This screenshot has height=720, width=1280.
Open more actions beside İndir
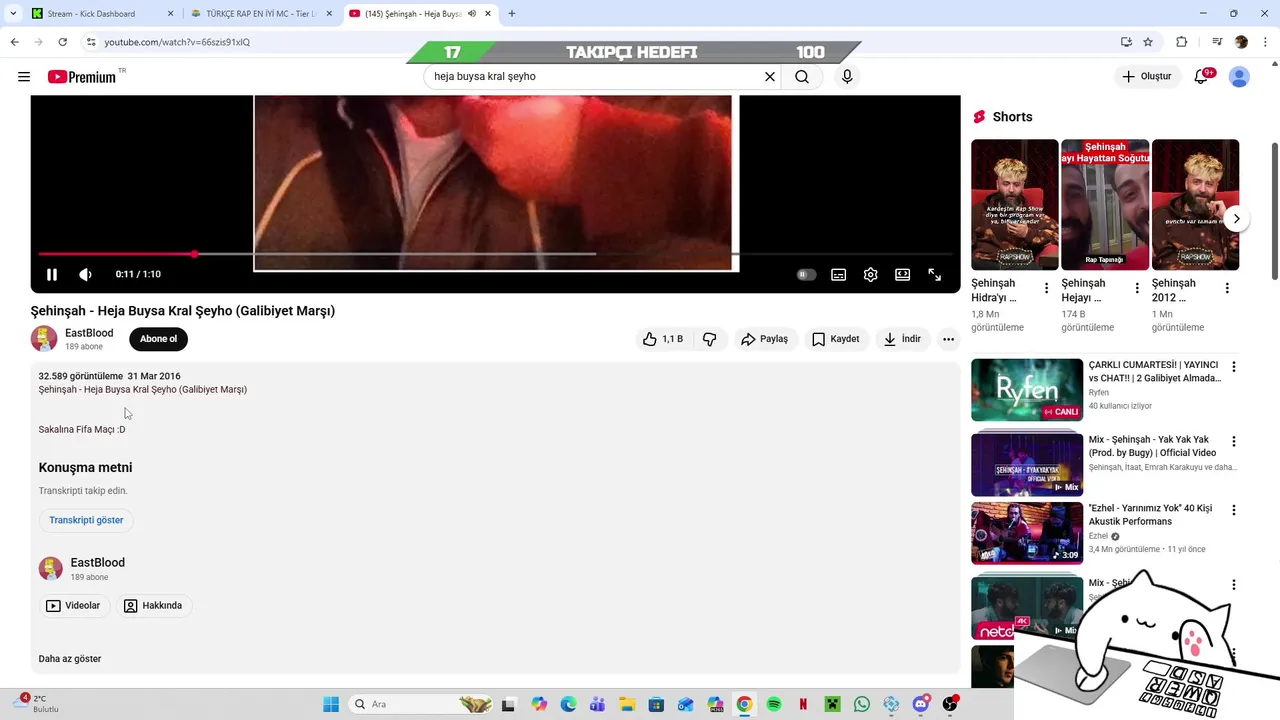click(x=948, y=339)
